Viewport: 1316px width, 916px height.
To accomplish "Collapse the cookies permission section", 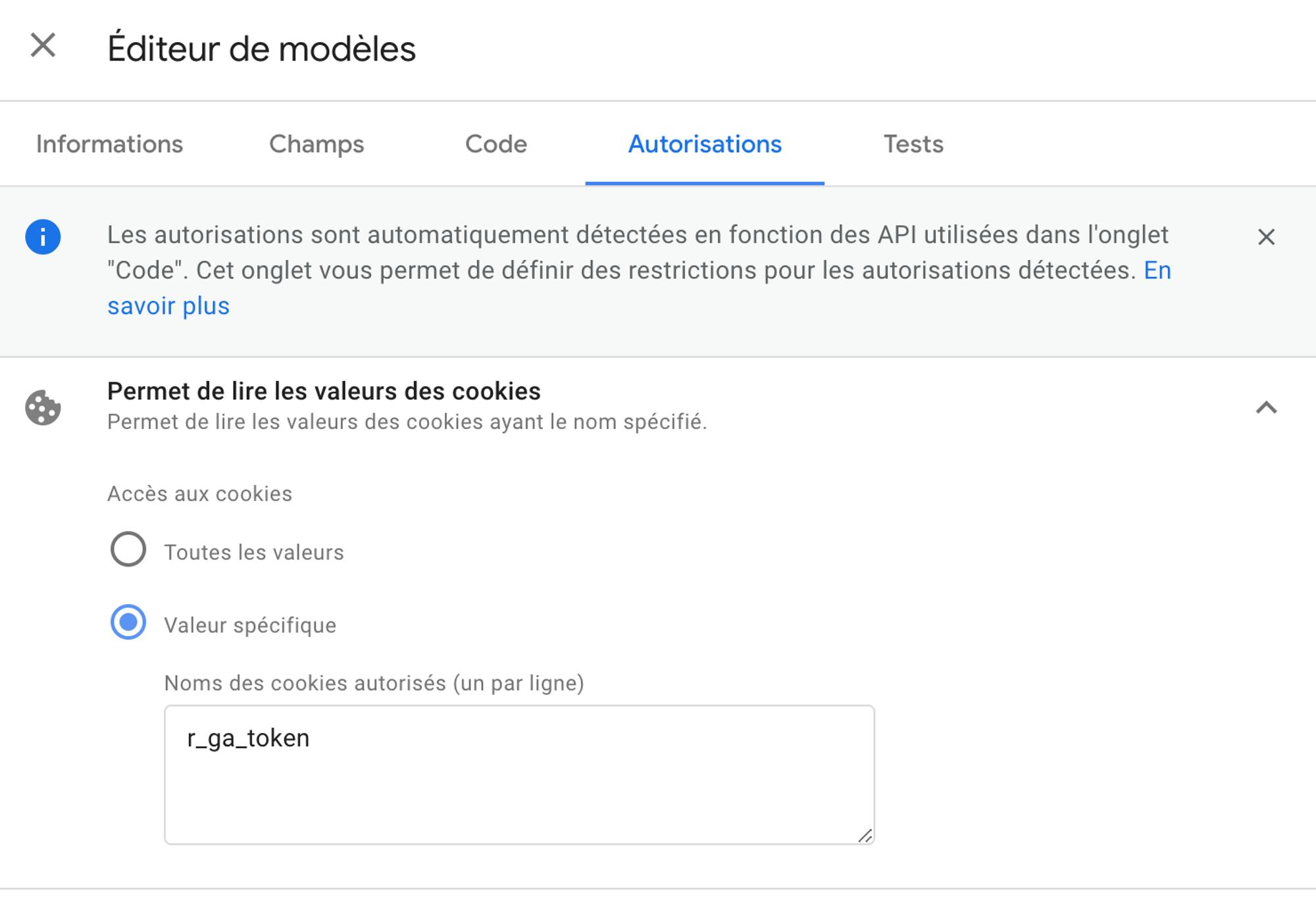I will pyautogui.click(x=1266, y=407).
